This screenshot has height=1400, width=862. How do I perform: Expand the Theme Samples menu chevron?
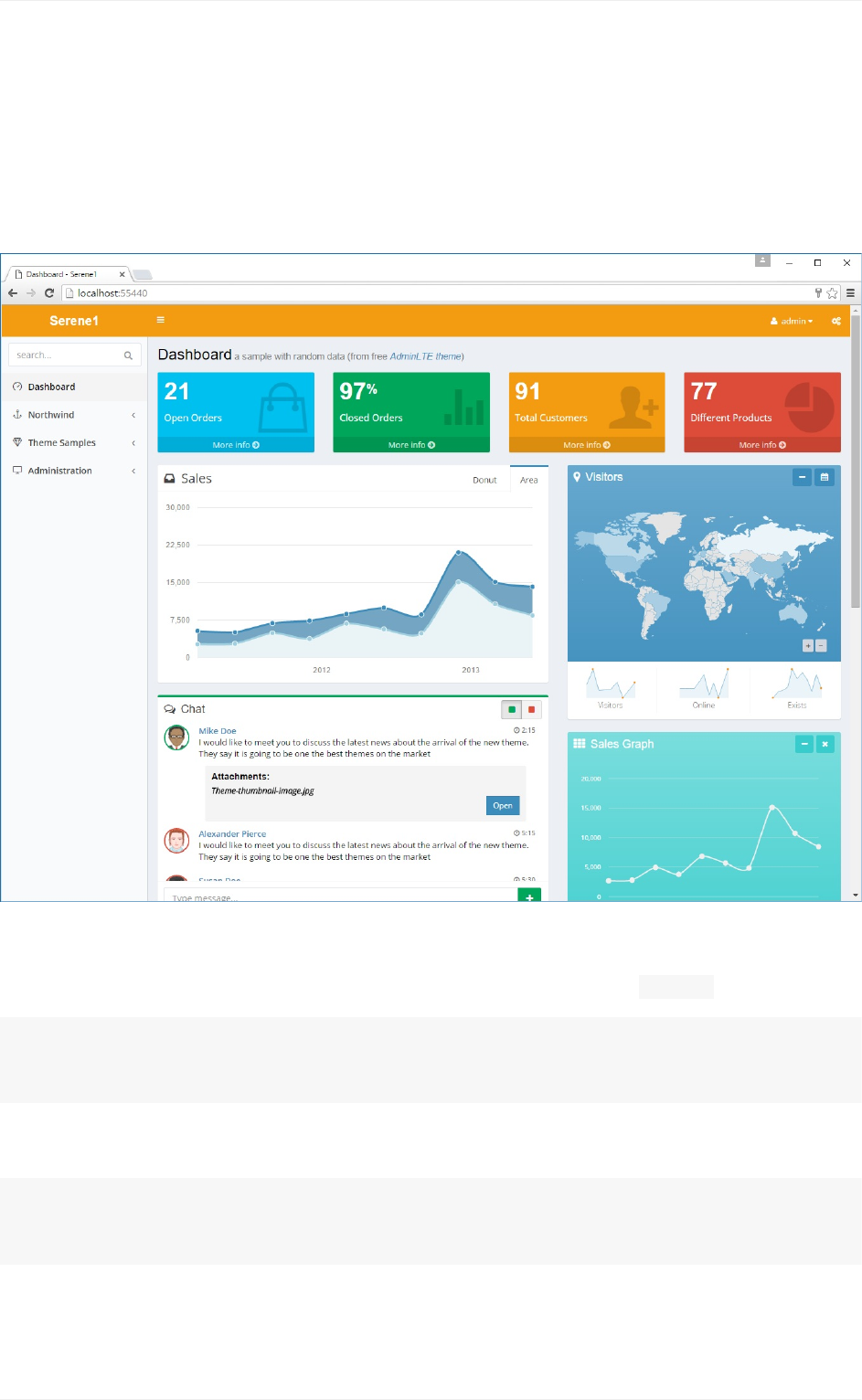pos(133,443)
